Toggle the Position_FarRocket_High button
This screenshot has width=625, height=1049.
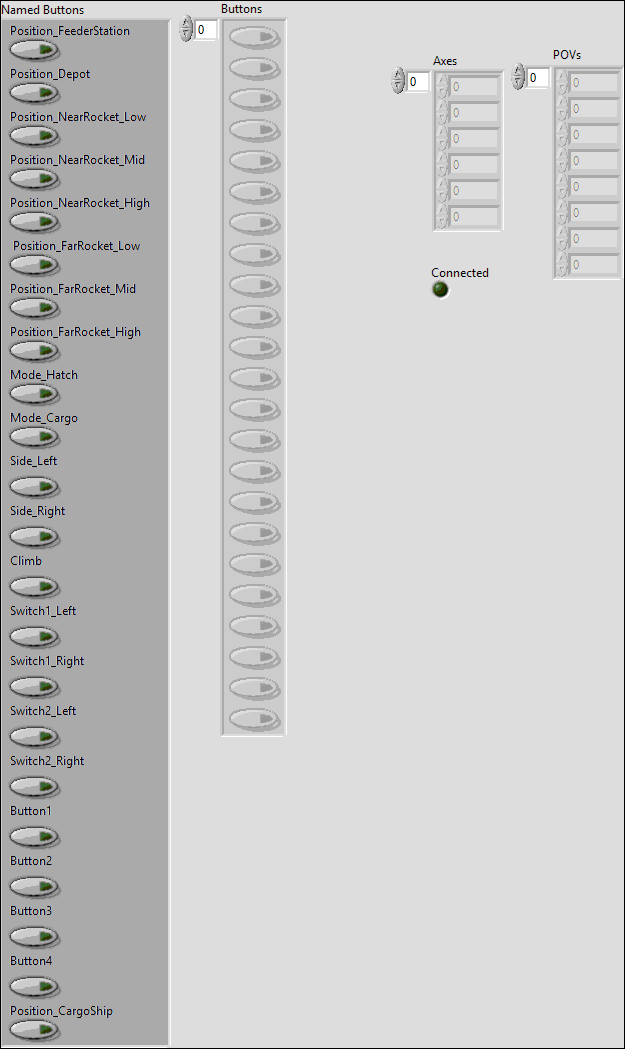(34, 351)
